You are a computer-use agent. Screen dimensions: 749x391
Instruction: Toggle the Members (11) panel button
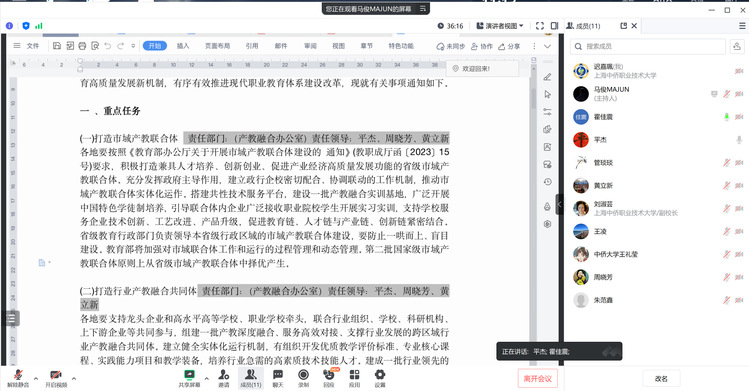pos(251,378)
